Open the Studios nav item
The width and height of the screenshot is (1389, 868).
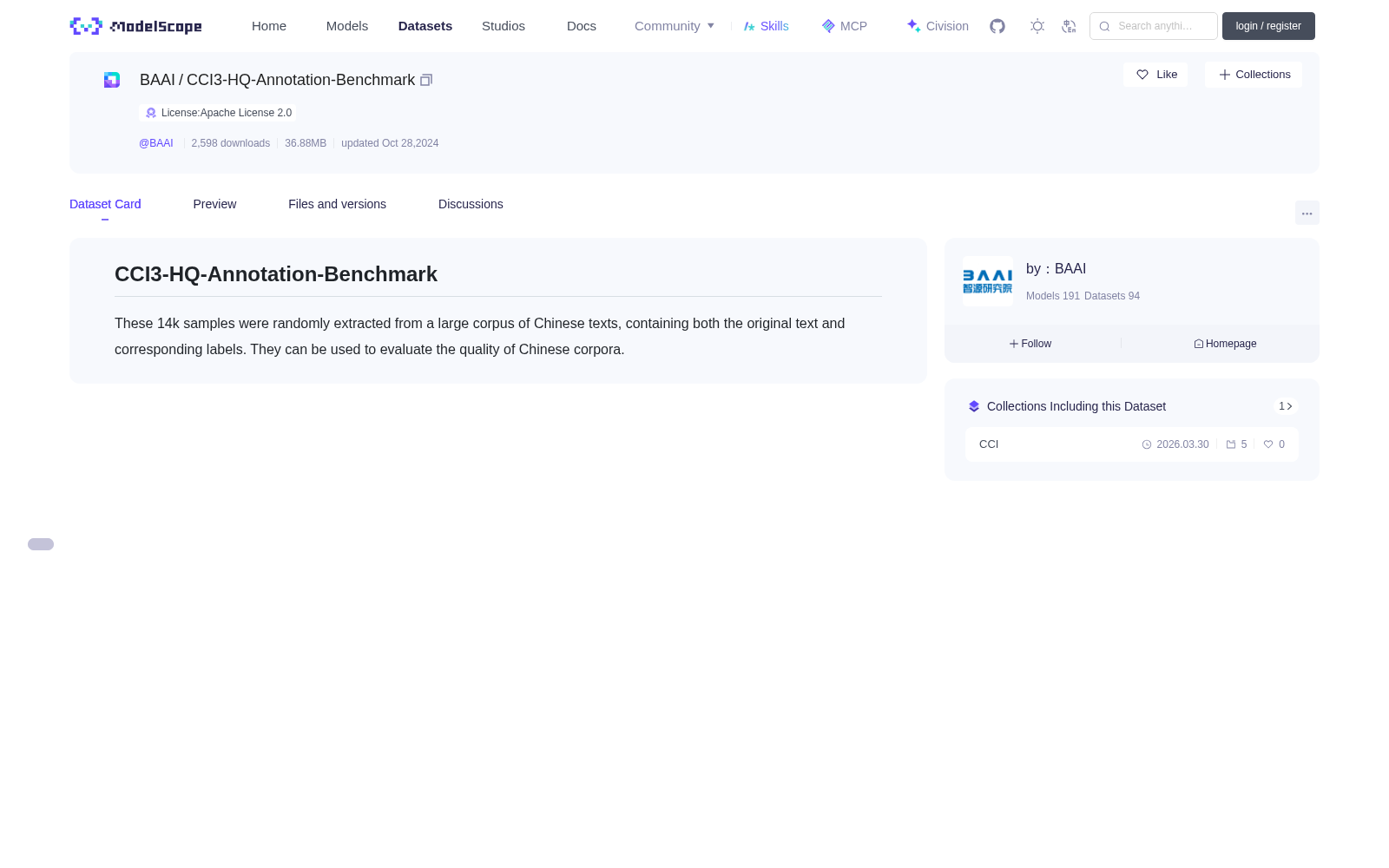[504, 26]
